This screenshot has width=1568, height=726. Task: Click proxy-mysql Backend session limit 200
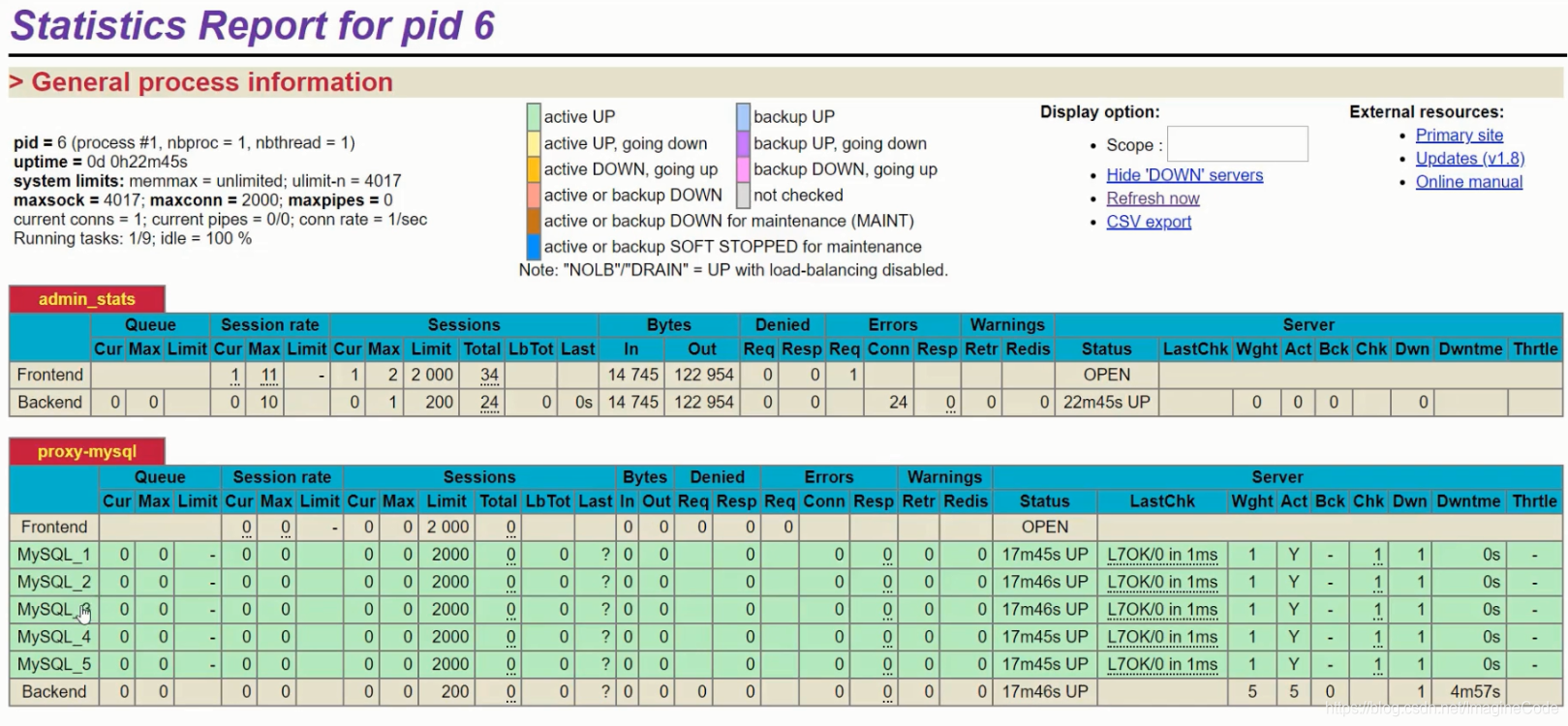point(455,691)
